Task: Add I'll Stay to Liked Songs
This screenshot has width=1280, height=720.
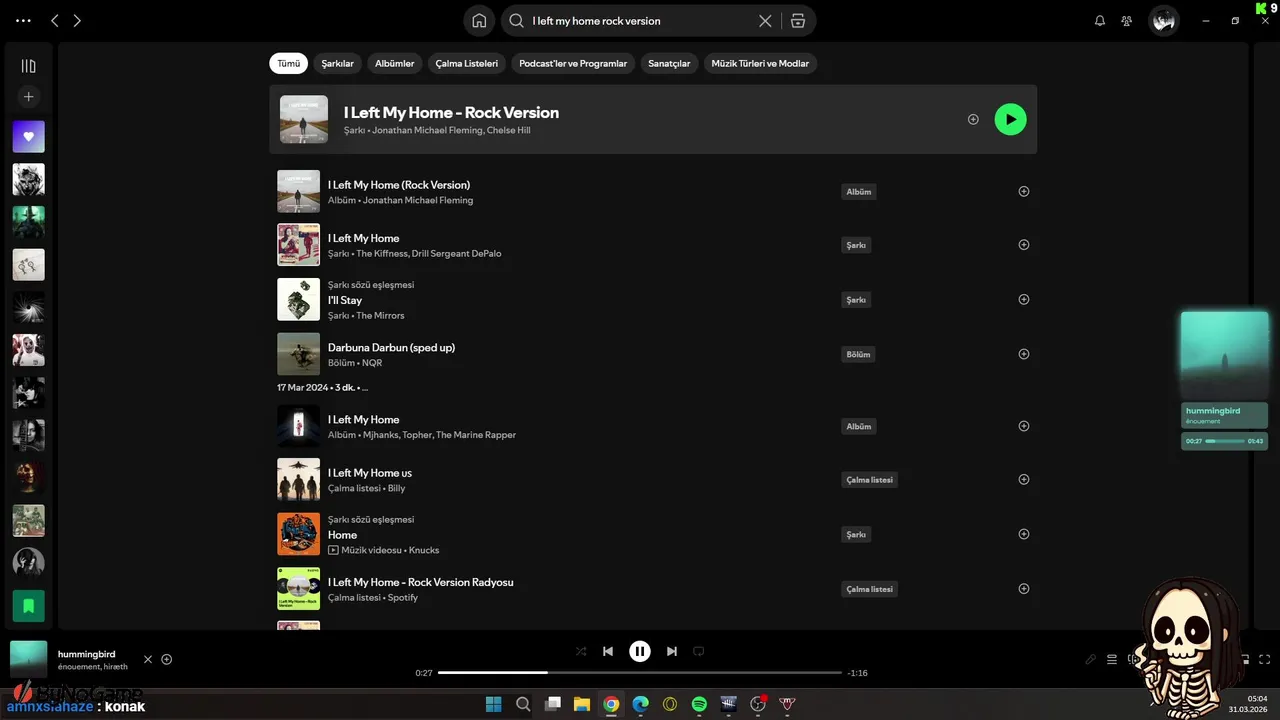Action: tap(1023, 299)
